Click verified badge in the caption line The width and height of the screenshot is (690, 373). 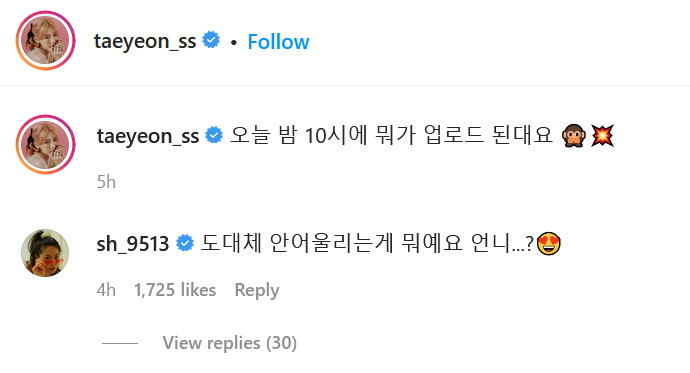click(x=214, y=135)
